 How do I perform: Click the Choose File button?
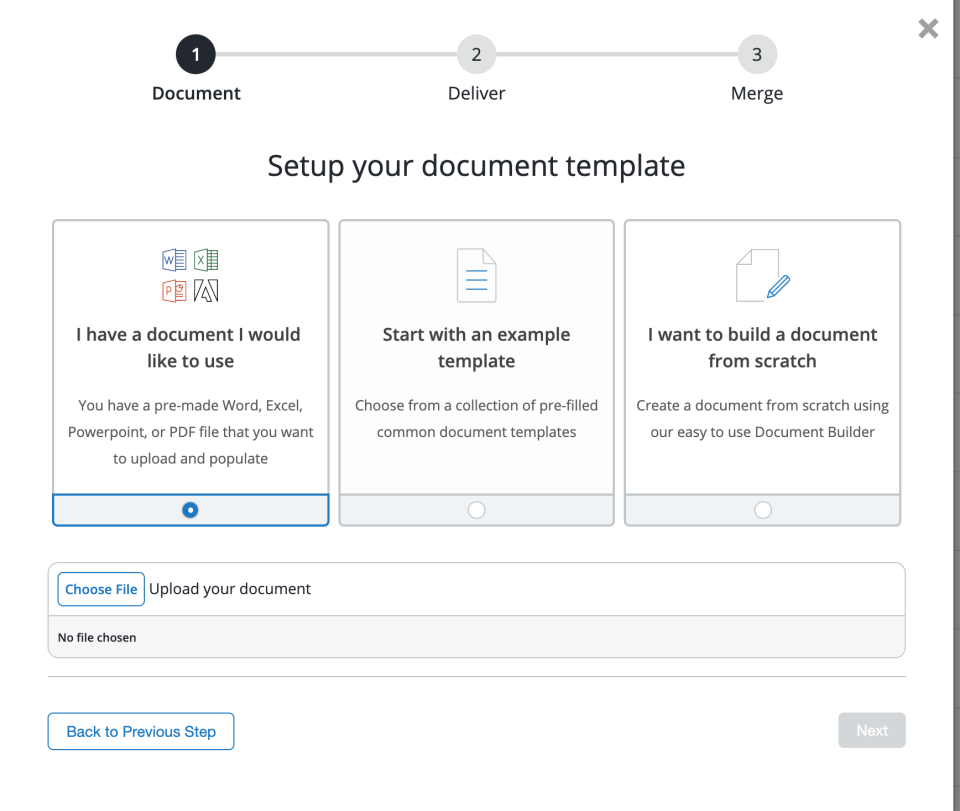click(x=100, y=589)
